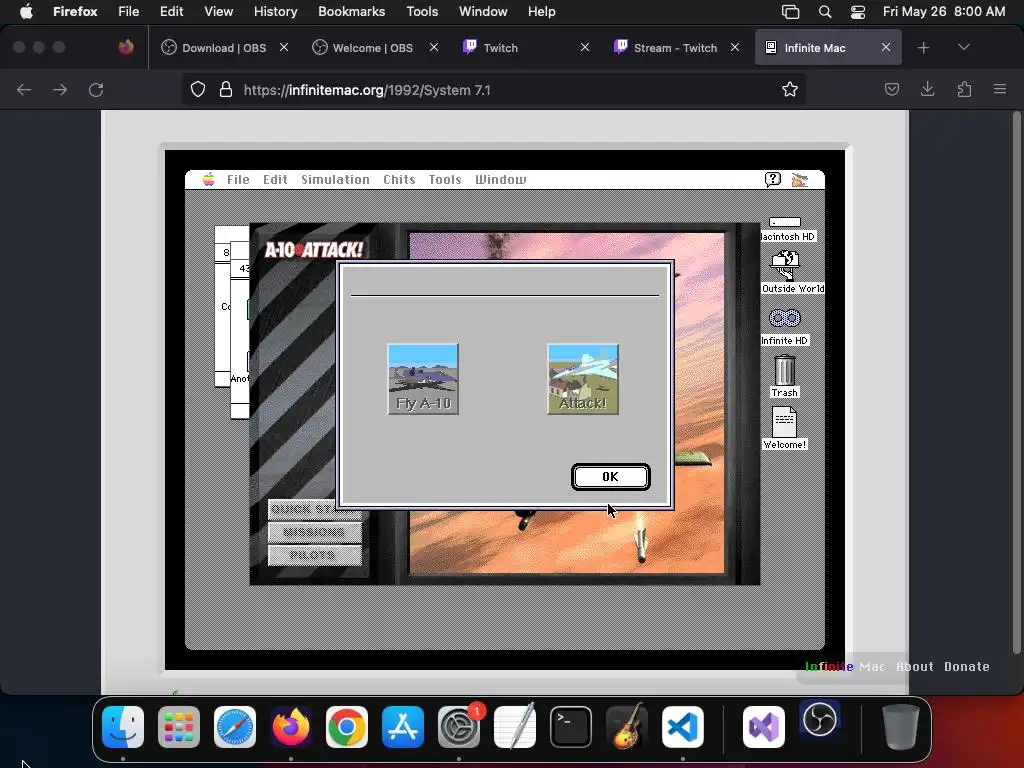Screen dimensions: 1024x768
Task: Launch OBS Studio from the Dock
Action: [x=820, y=720]
